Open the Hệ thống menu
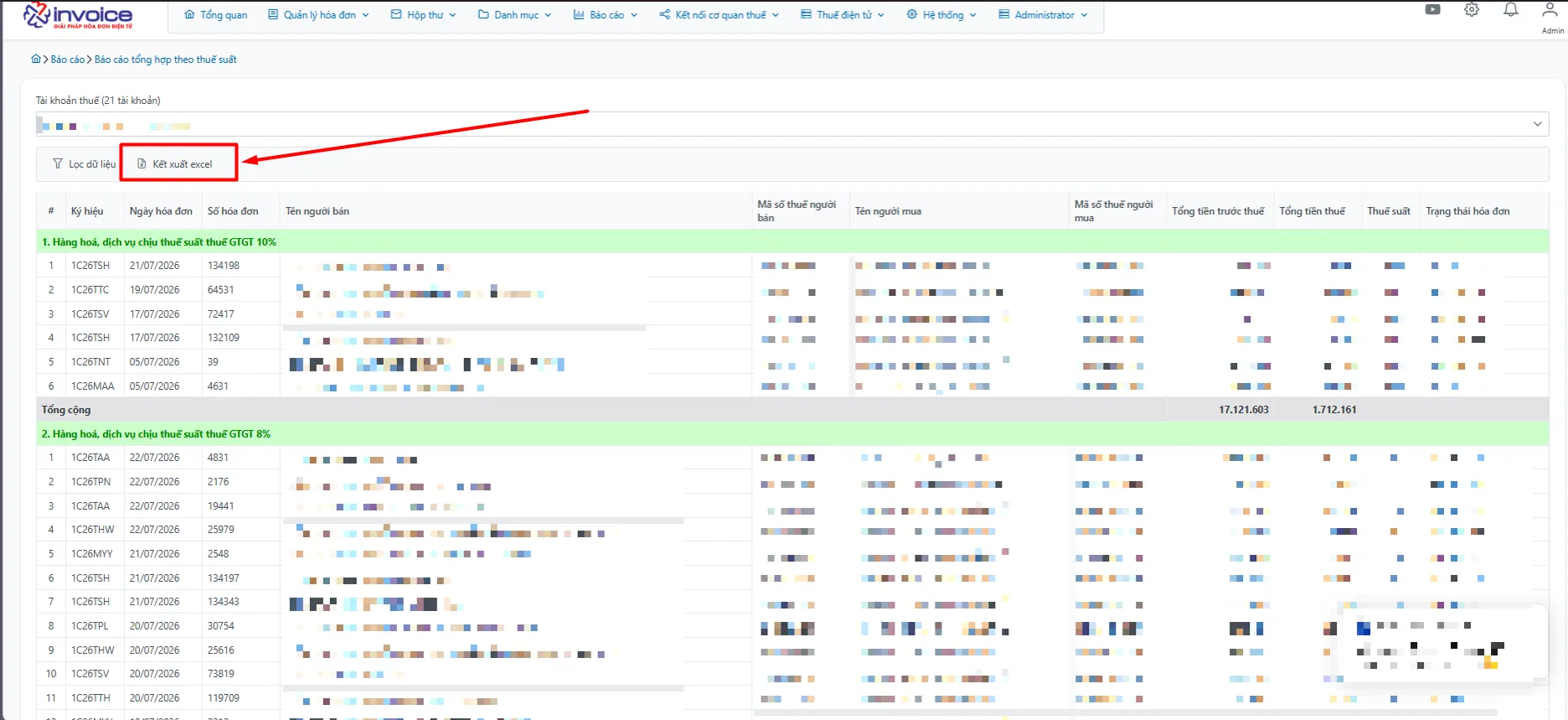This screenshot has height=720, width=1568. [941, 15]
